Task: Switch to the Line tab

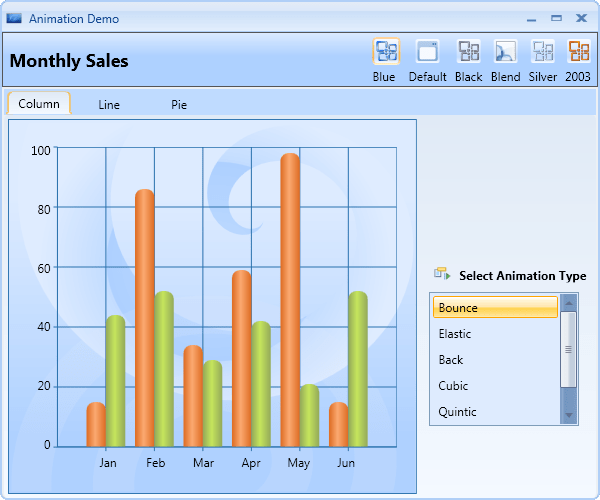Action: coord(109,104)
